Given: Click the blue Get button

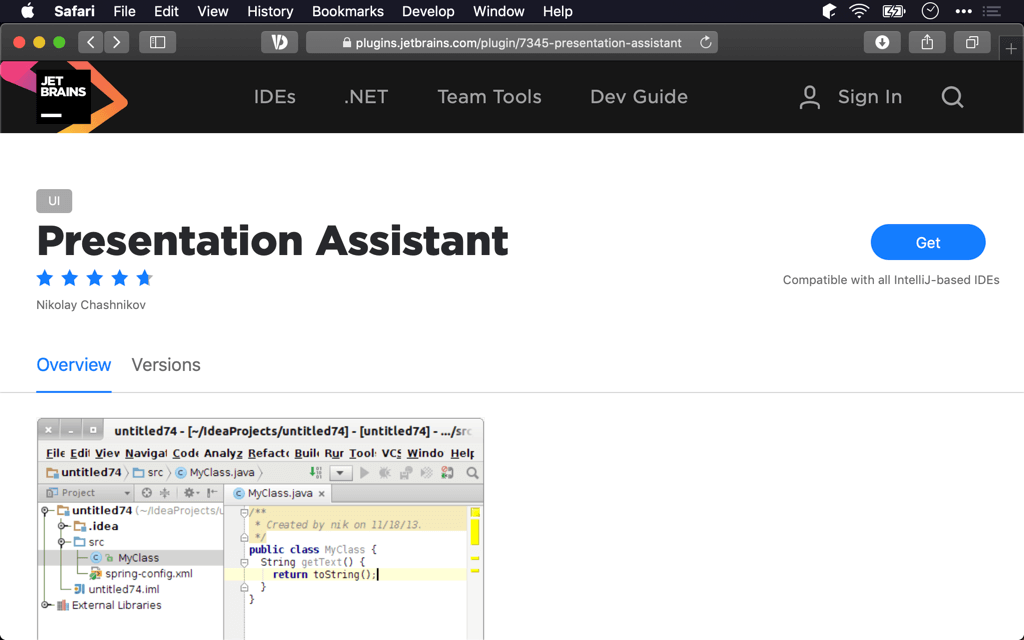Looking at the screenshot, I should point(927,242).
